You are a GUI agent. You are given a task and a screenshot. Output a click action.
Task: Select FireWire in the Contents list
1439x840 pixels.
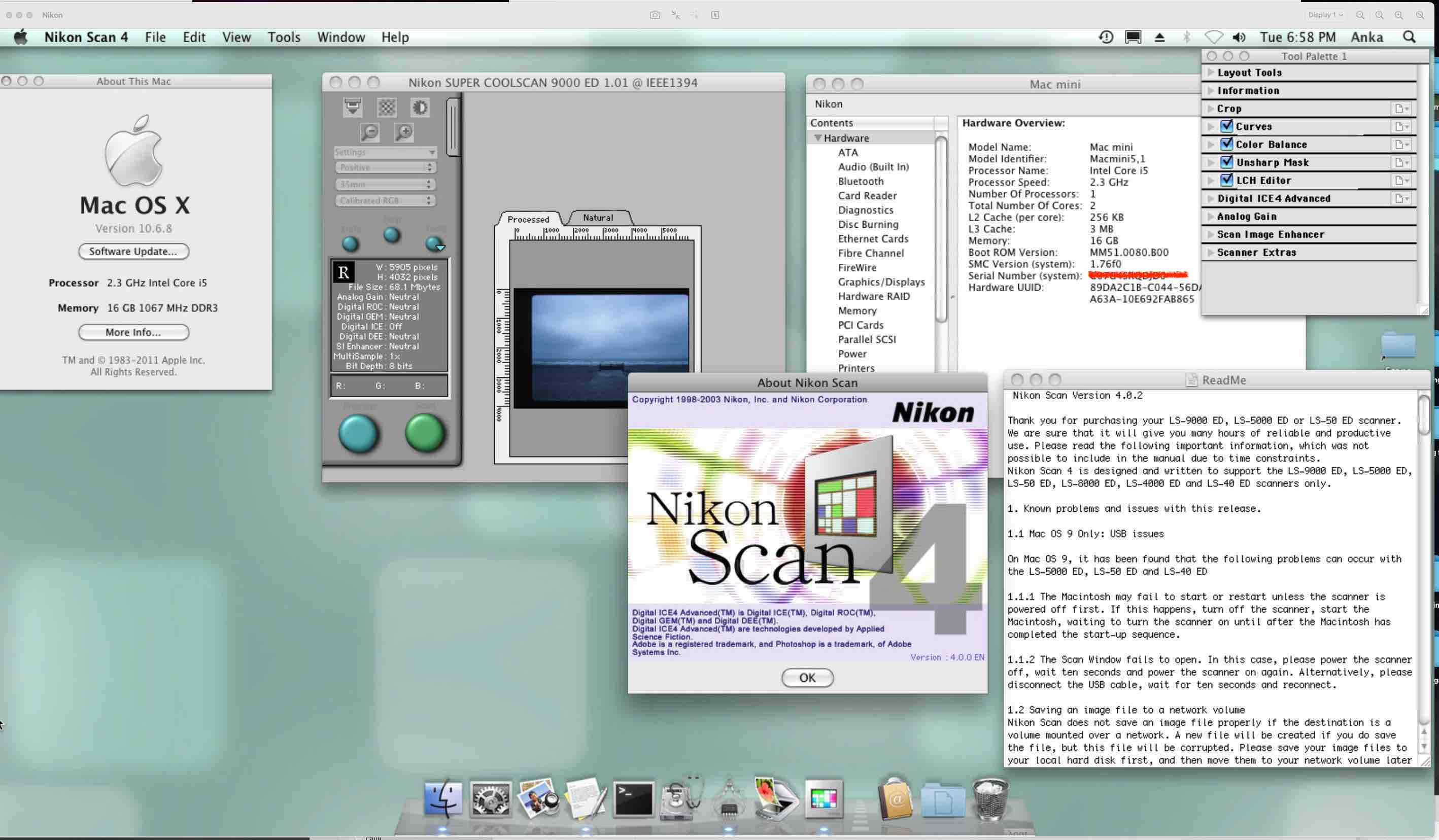[x=856, y=267]
